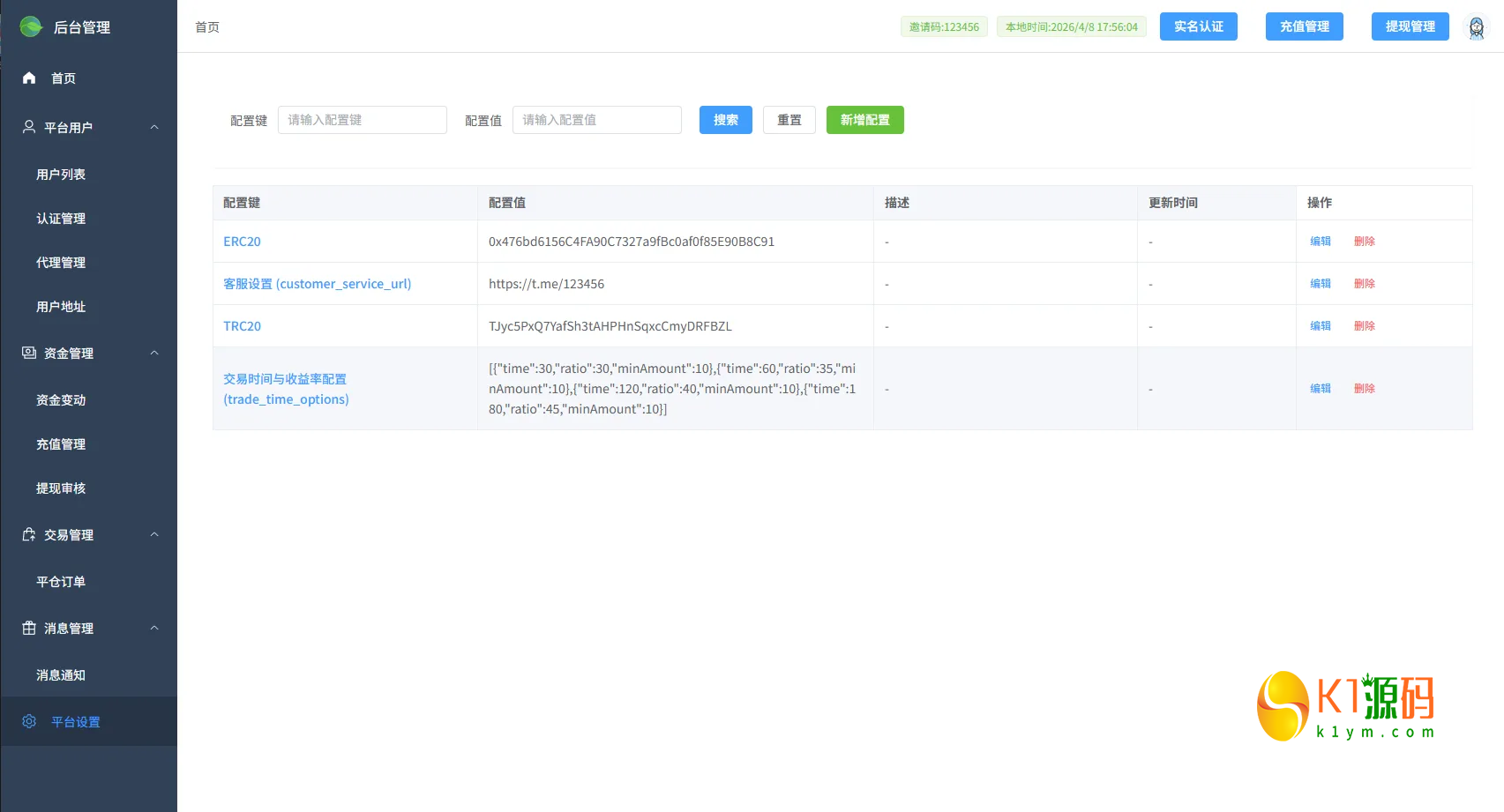Collapse the 资金管理 menu chevron
The image size is (1504, 812).
click(154, 353)
